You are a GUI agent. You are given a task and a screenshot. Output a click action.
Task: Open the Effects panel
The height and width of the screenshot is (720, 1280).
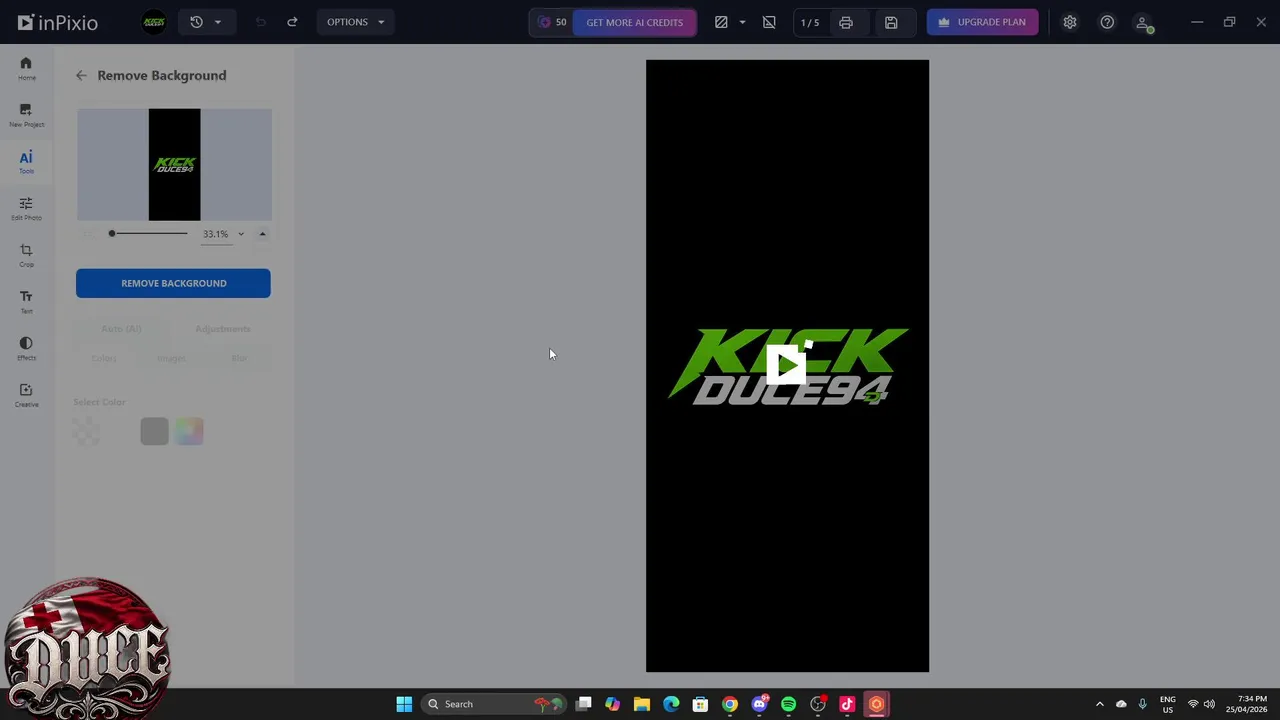coord(26,348)
